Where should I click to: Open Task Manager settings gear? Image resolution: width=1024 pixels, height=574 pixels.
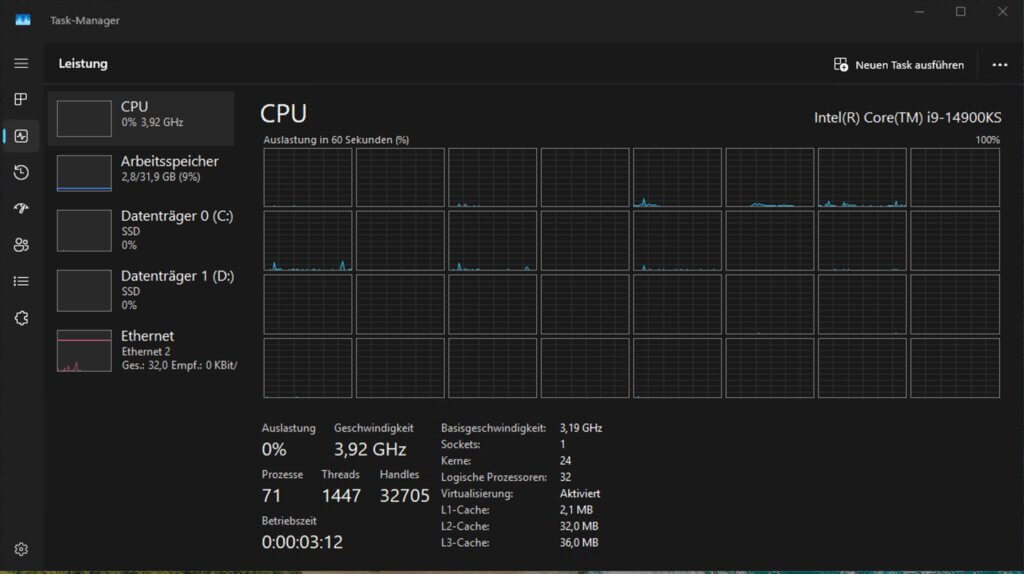click(x=21, y=549)
